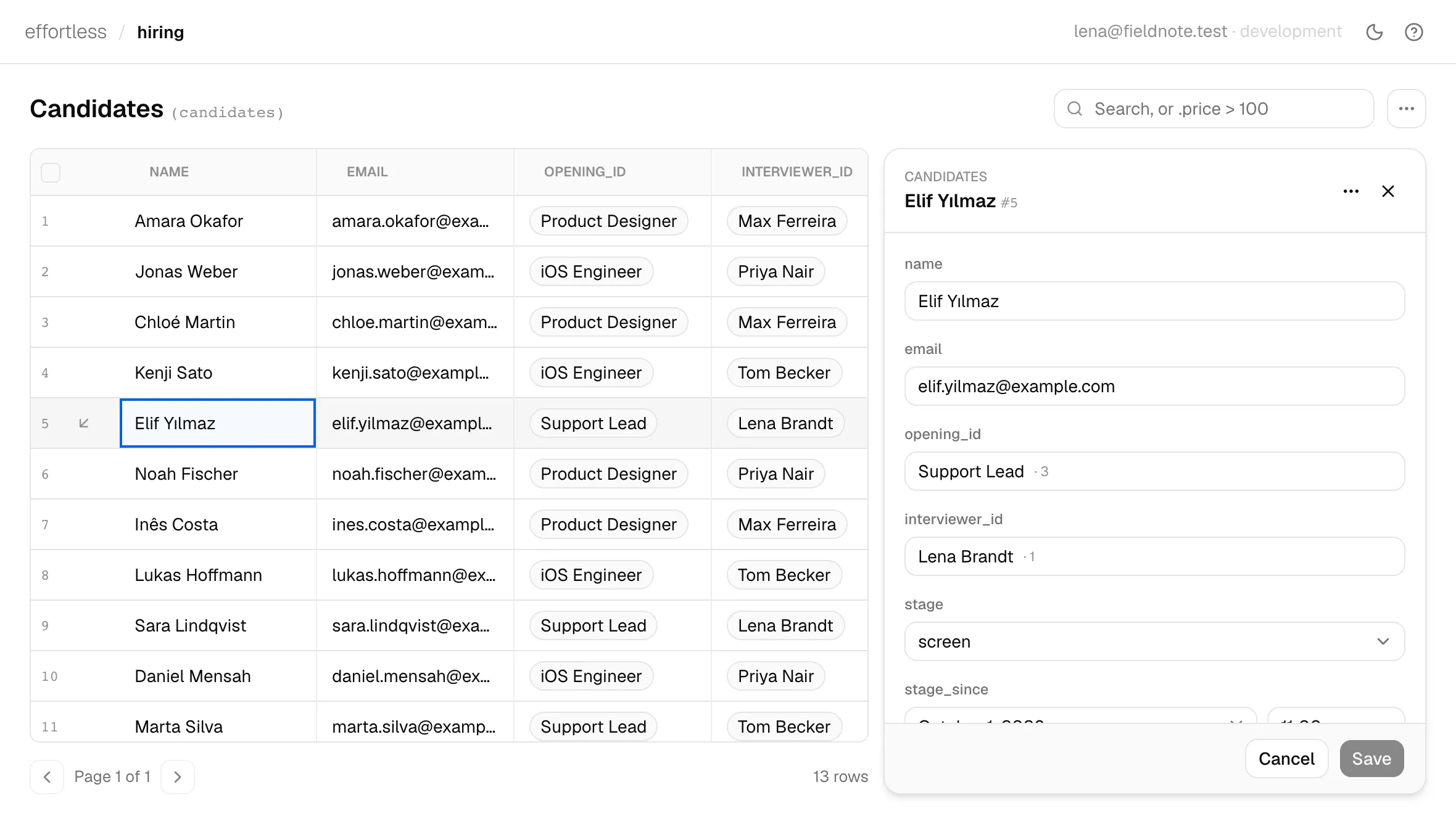Click the magnifier icon in search bar
This screenshot has width=1456, height=819.
click(1075, 109)
